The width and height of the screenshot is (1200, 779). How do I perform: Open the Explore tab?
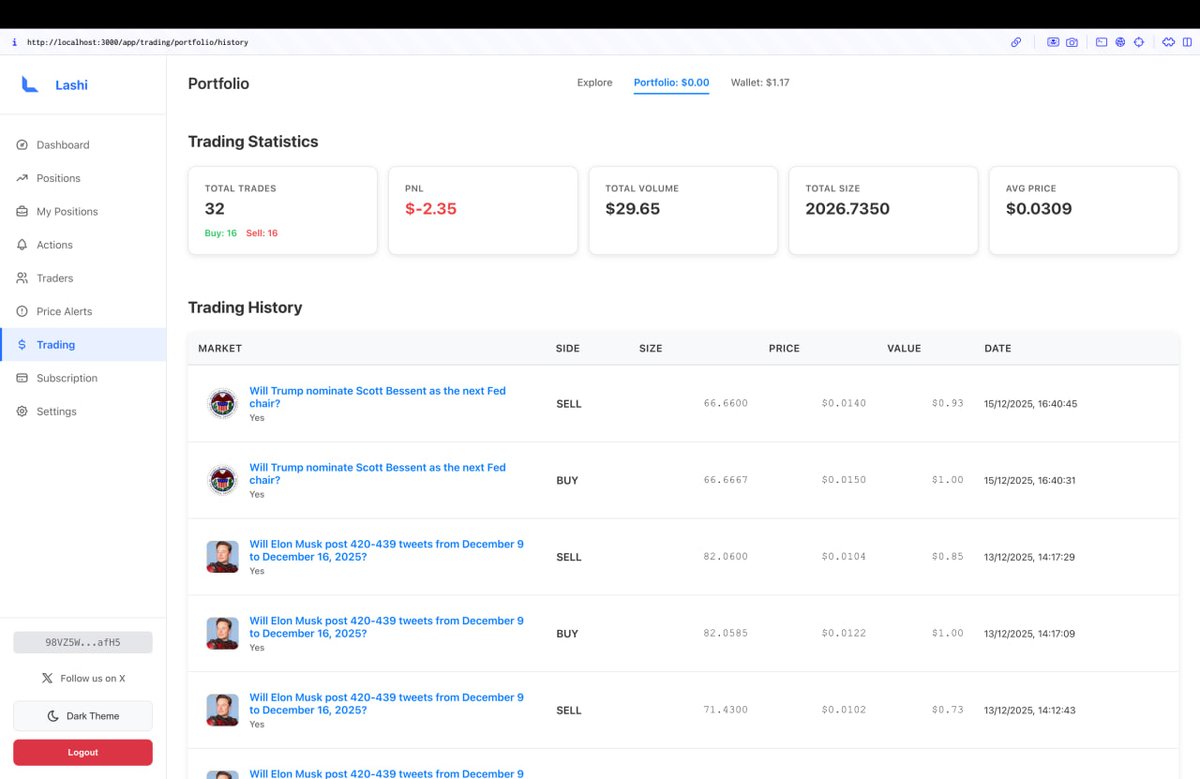[595, 83]
